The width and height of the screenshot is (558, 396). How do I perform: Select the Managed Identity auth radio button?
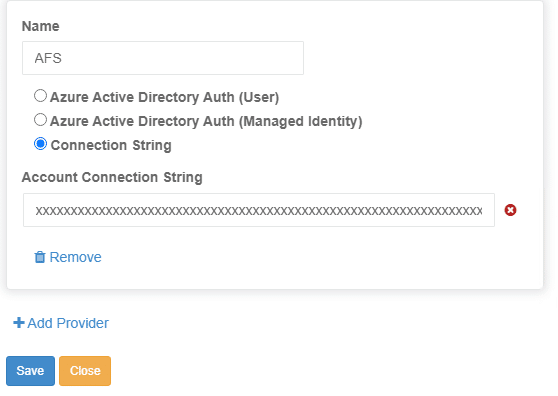coord(40,120)
